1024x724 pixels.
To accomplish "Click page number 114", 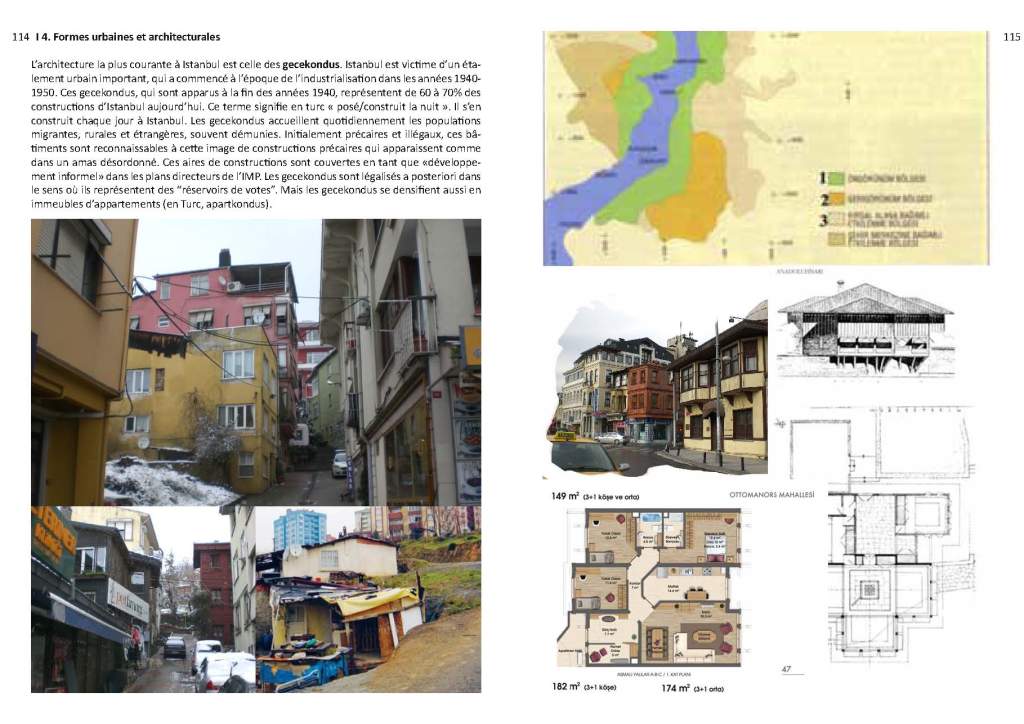I will 20,37.
